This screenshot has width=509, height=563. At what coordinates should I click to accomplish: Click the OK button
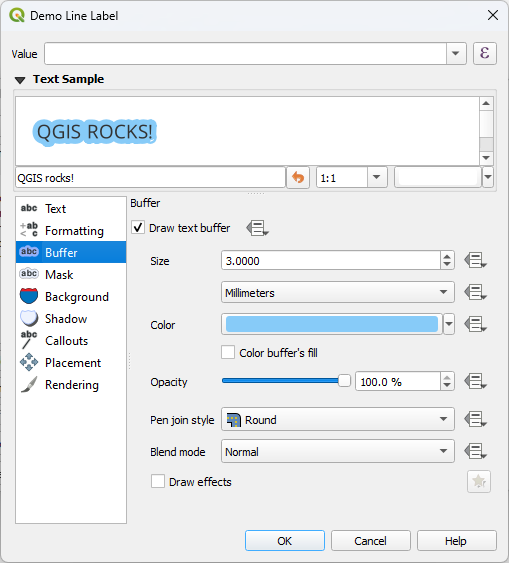(285, 541)
